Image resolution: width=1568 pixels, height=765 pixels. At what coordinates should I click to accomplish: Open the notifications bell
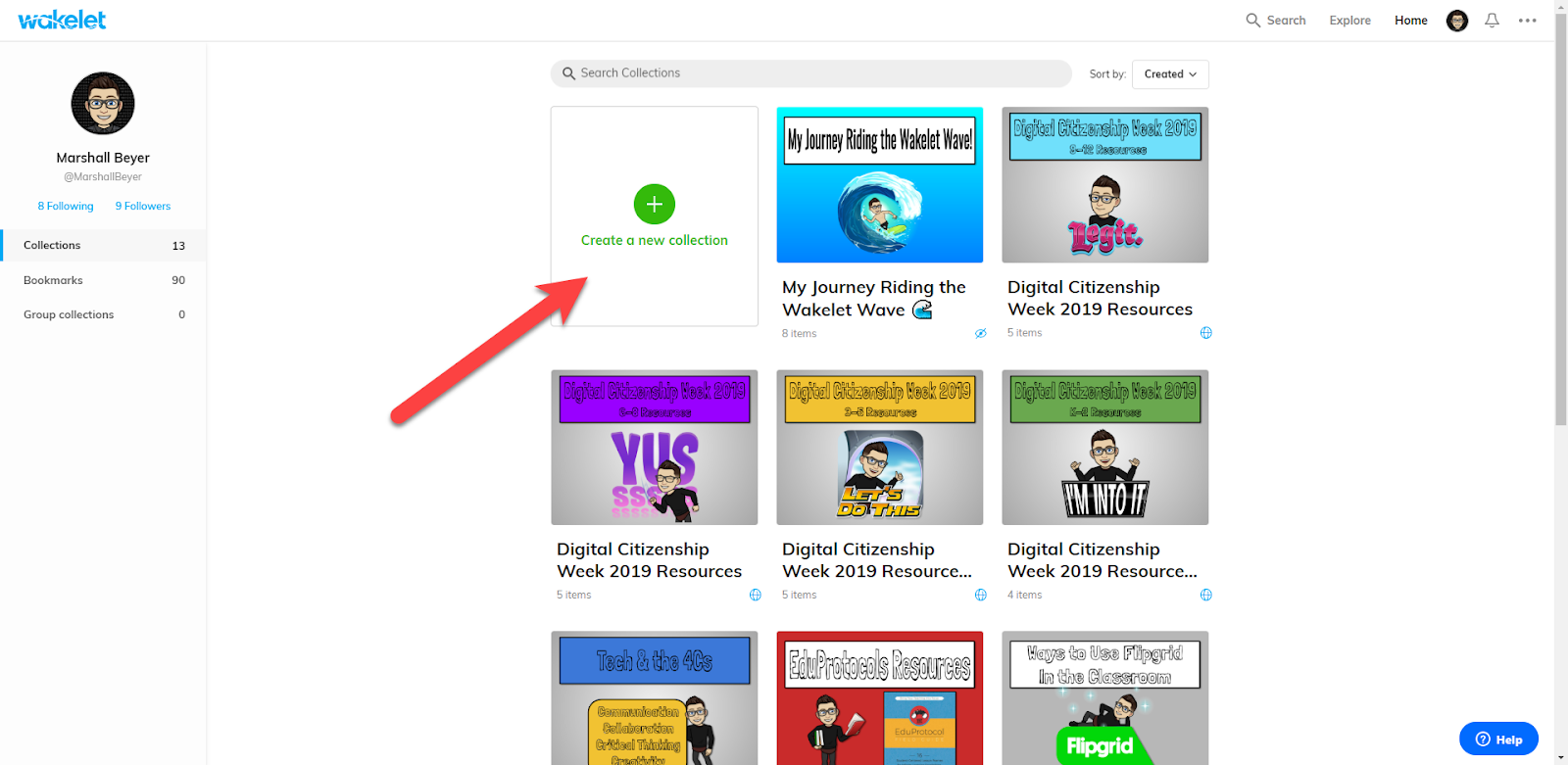1492,20
